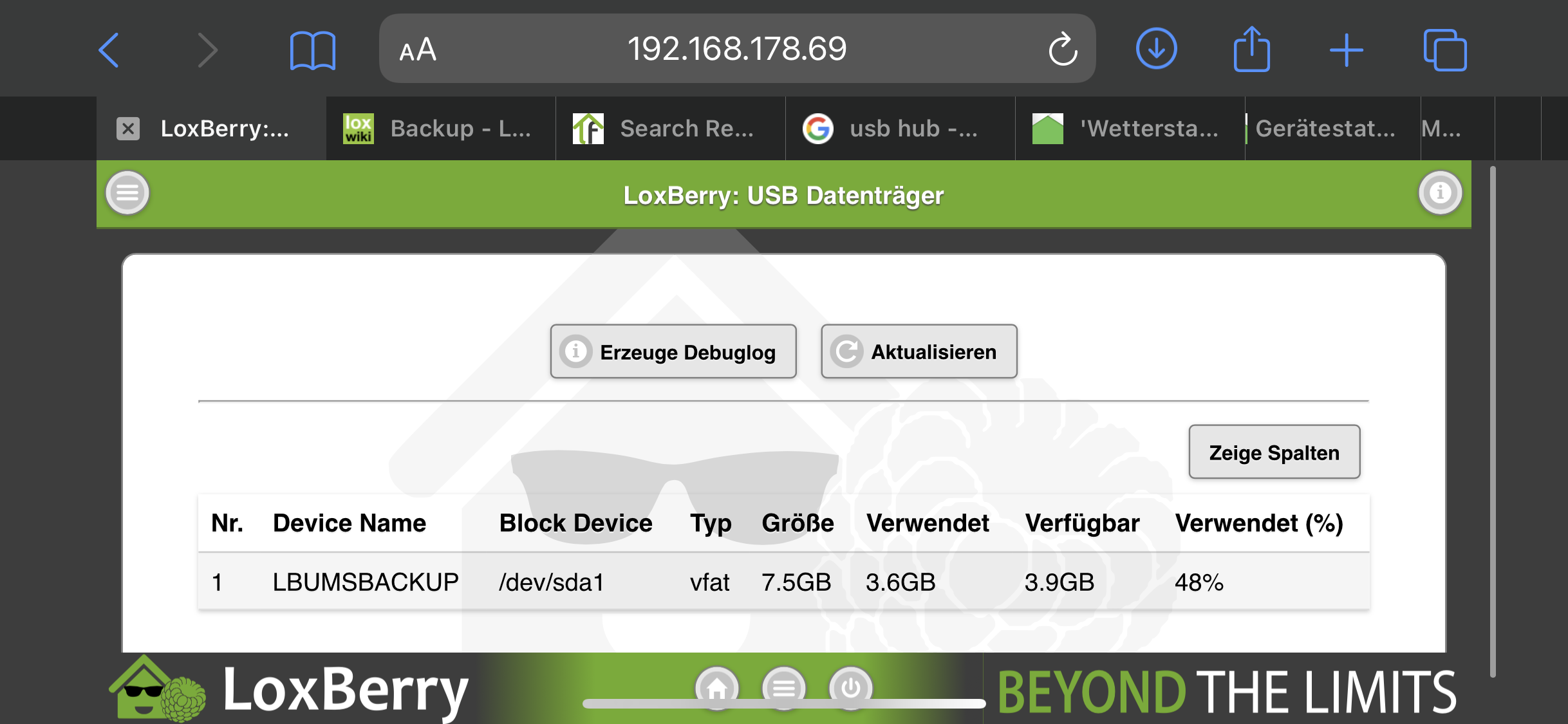Open the AA page settings menu
Image resolution: width=1568 pixels, height=724 pixels.
(418, 50)
